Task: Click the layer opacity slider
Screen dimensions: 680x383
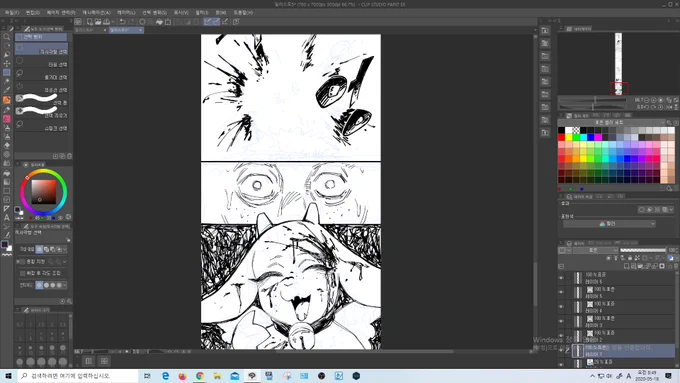Action: (x=643, y=250)
